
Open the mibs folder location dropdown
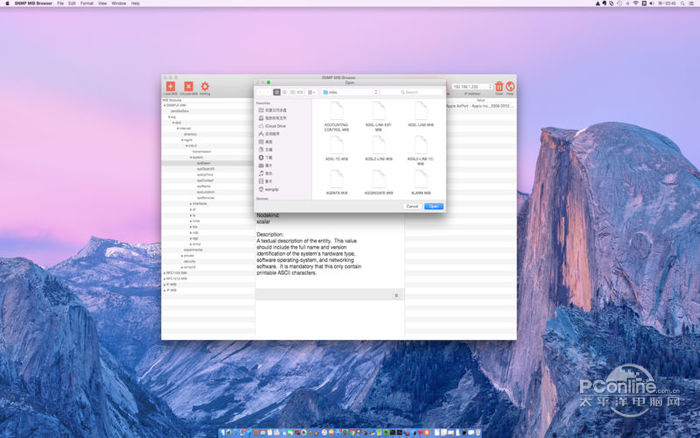click(345, 92)
